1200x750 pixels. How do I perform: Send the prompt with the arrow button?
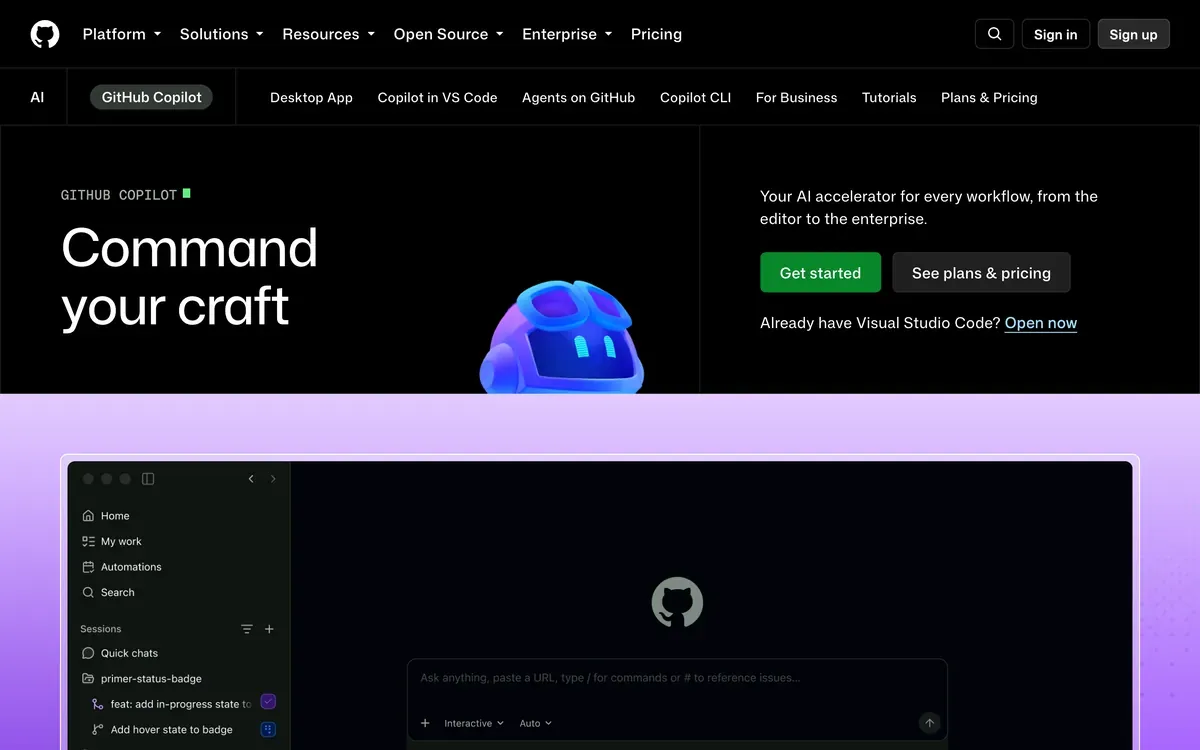929,723
